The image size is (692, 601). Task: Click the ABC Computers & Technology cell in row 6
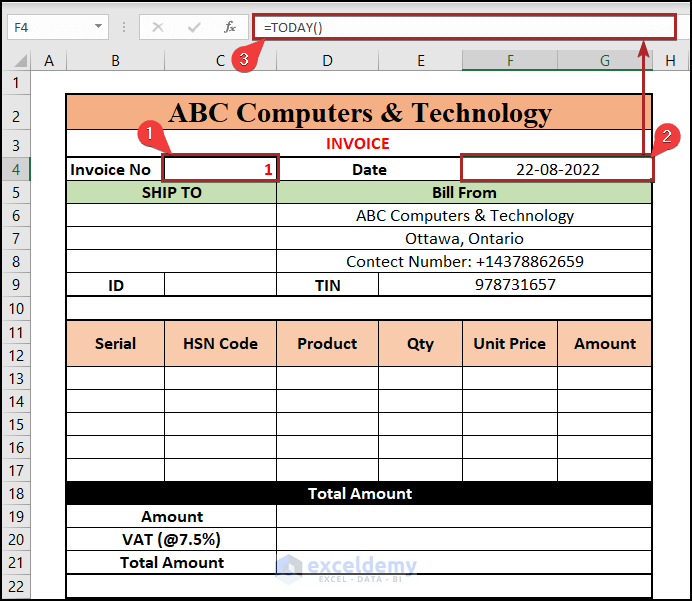(464, 215)
